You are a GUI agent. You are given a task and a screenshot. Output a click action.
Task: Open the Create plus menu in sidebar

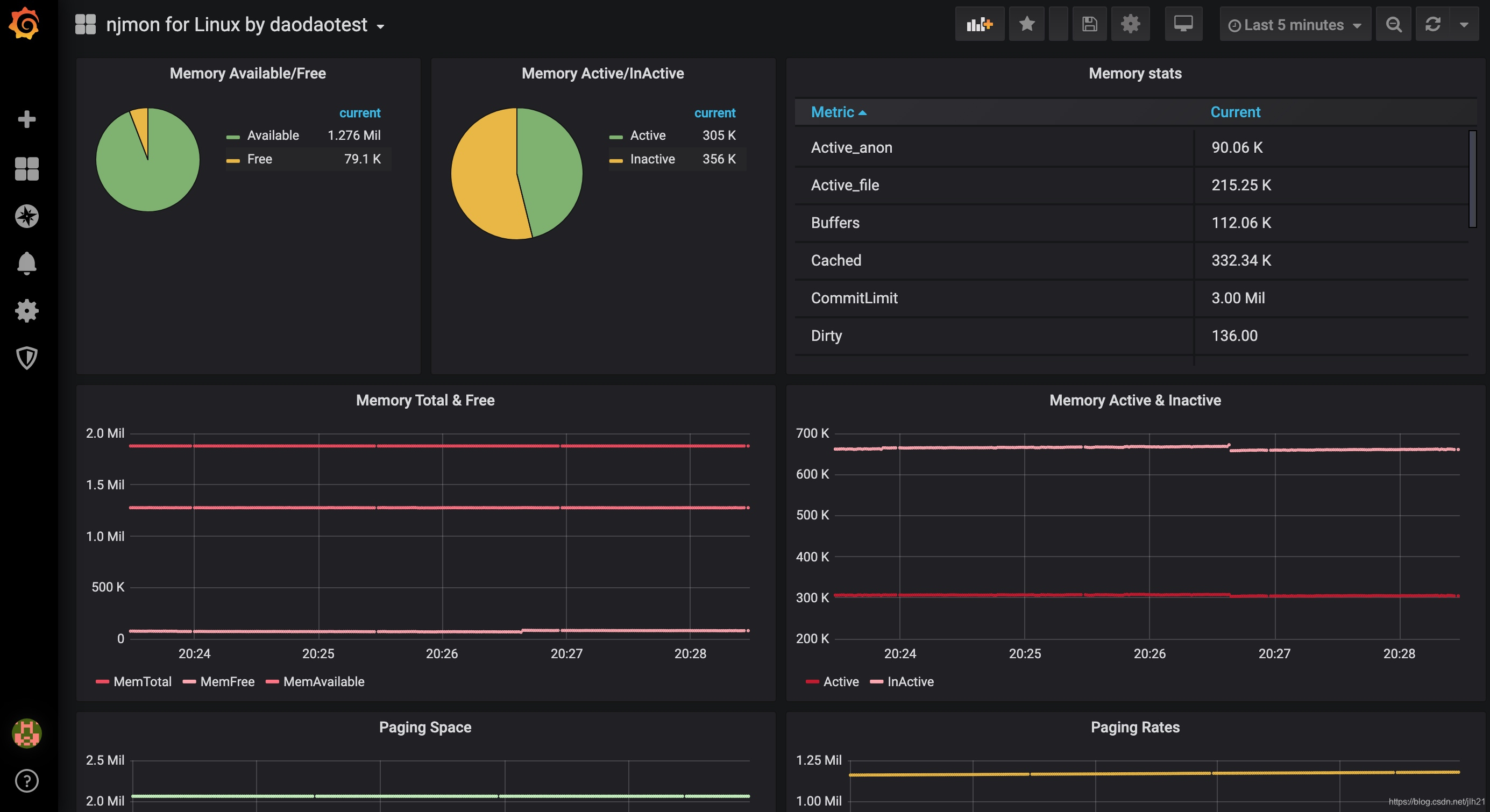point(26,119)
